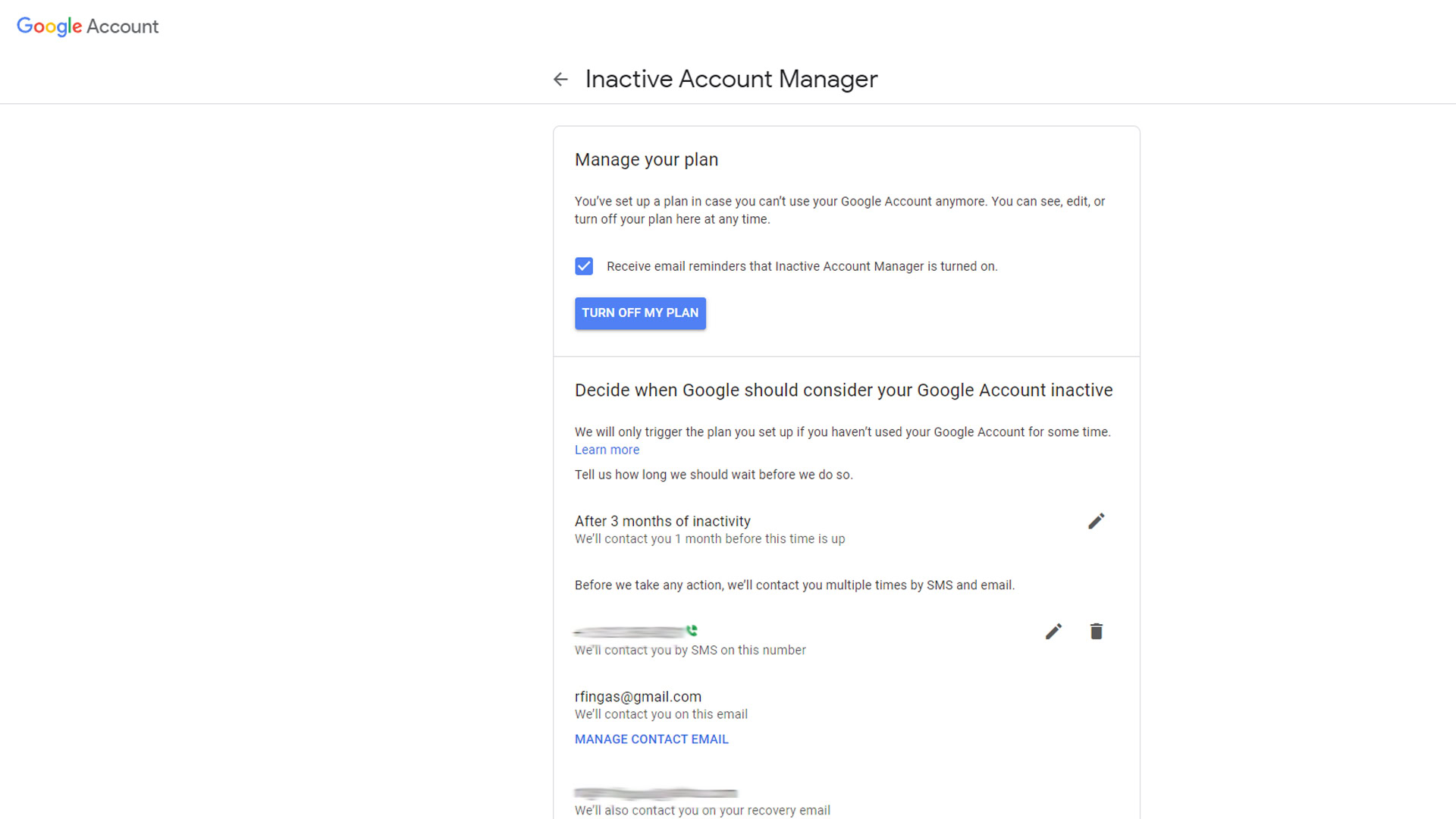Select 'After 3 months of inactivity' text

(662, 521)
